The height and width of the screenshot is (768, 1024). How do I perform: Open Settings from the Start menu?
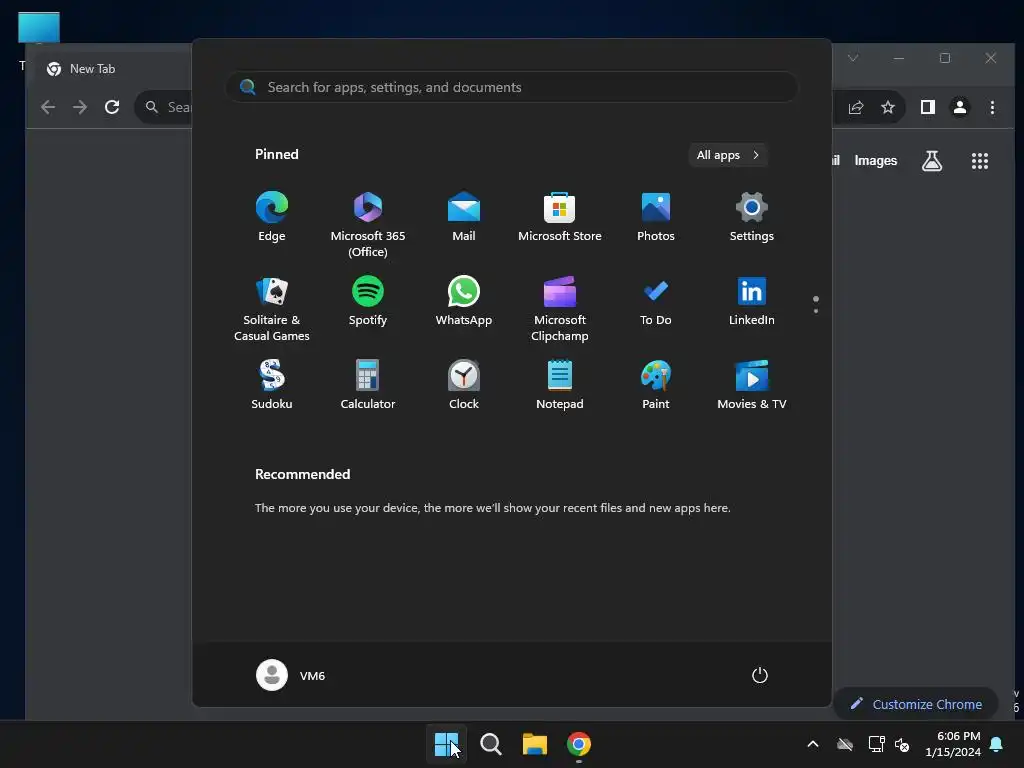752,217
